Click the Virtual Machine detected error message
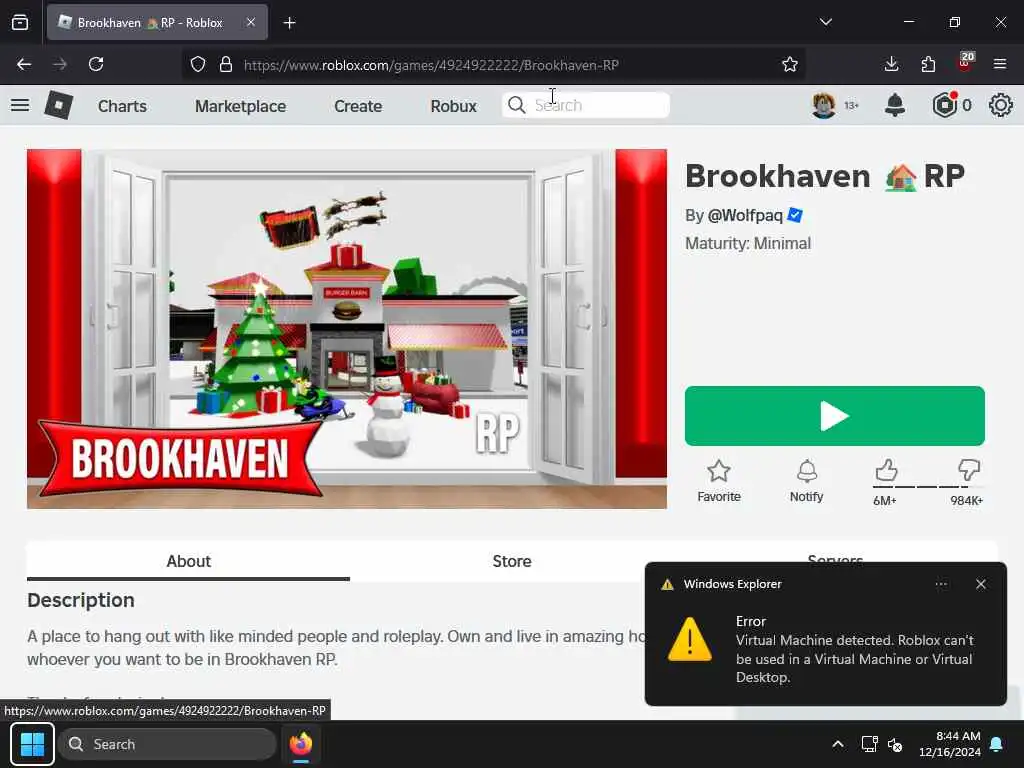The image size is (1024, 768). (854, 658)
